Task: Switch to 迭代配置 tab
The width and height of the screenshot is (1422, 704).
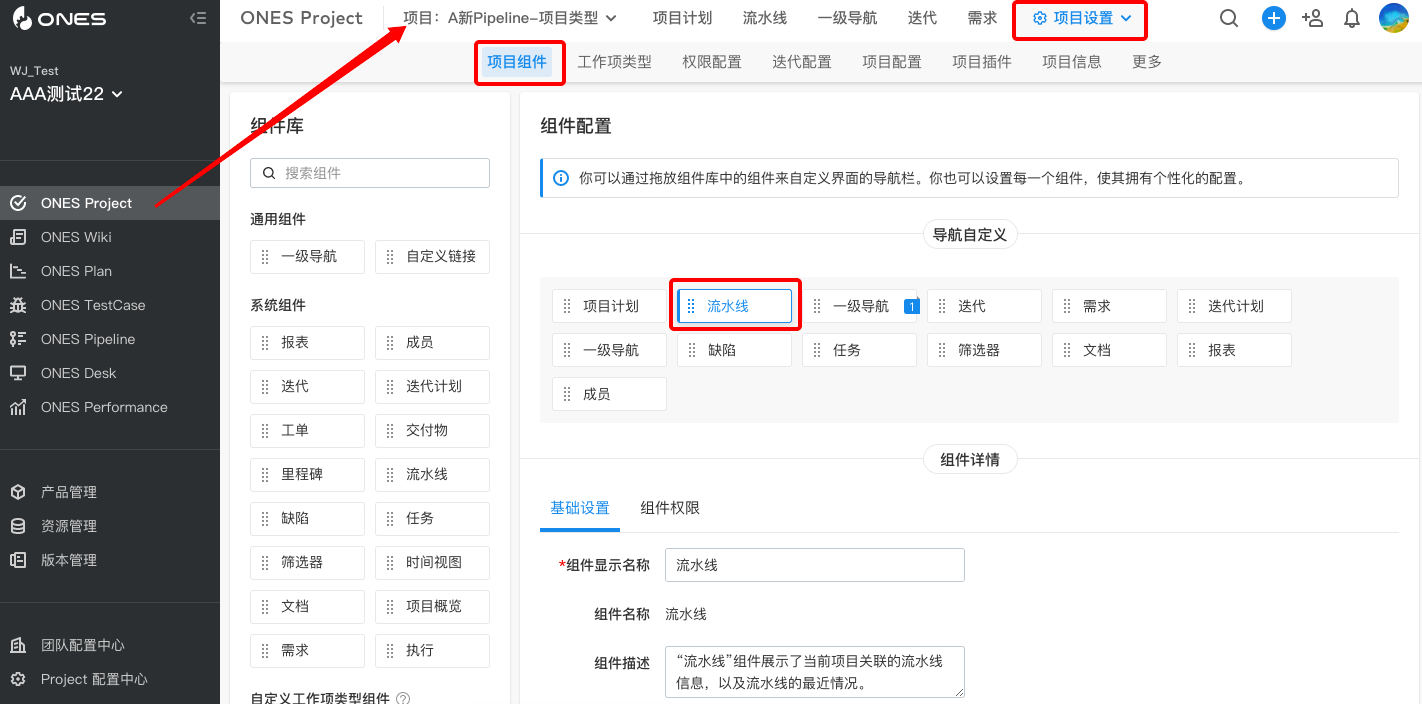Action: (802, 62)
